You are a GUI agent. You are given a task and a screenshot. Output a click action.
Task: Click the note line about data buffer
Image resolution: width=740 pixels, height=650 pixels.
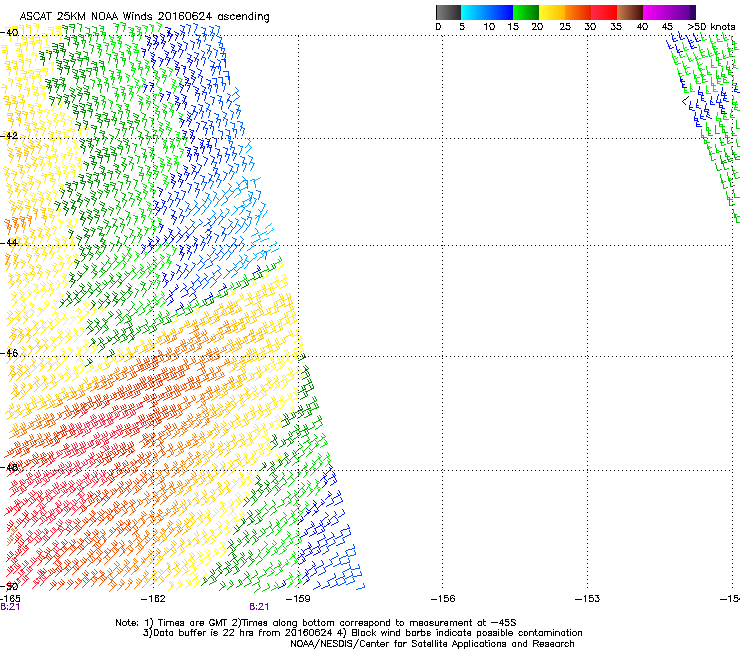362,633
